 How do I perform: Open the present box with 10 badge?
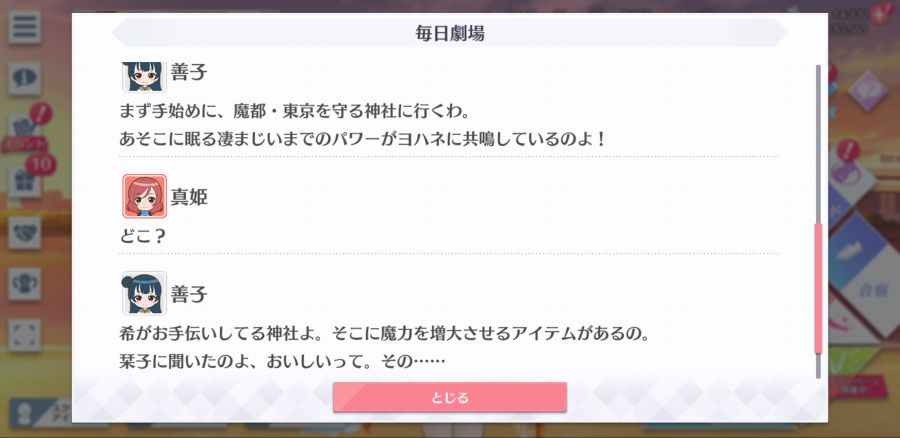(25, 182)
